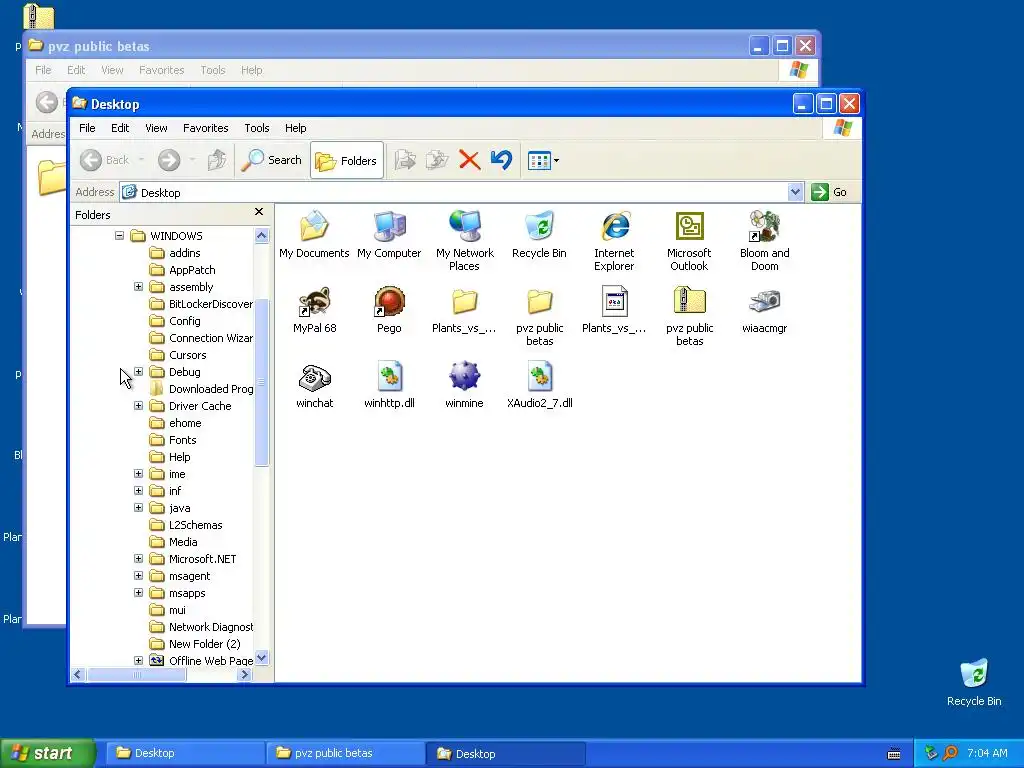
Task: Select the Fonts folder in tree
Action: (174, 440)
